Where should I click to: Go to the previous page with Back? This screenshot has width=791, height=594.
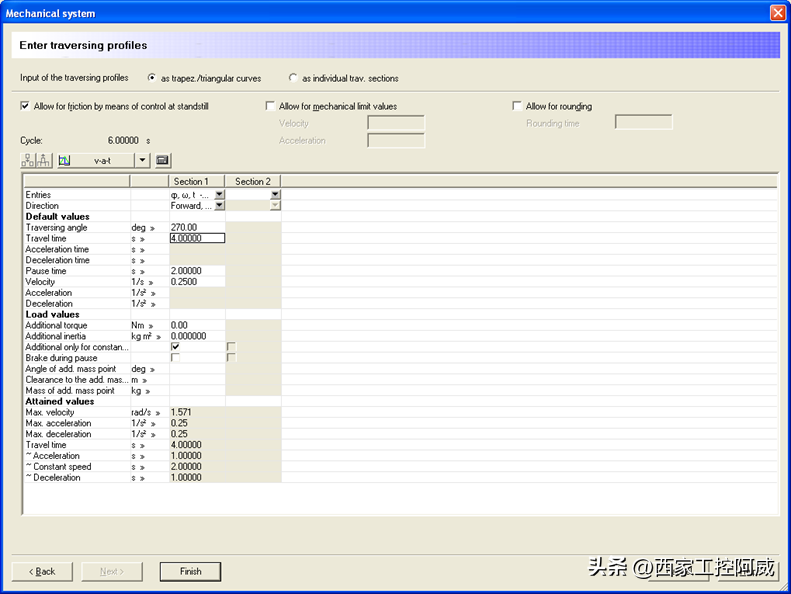coord(42,571)
